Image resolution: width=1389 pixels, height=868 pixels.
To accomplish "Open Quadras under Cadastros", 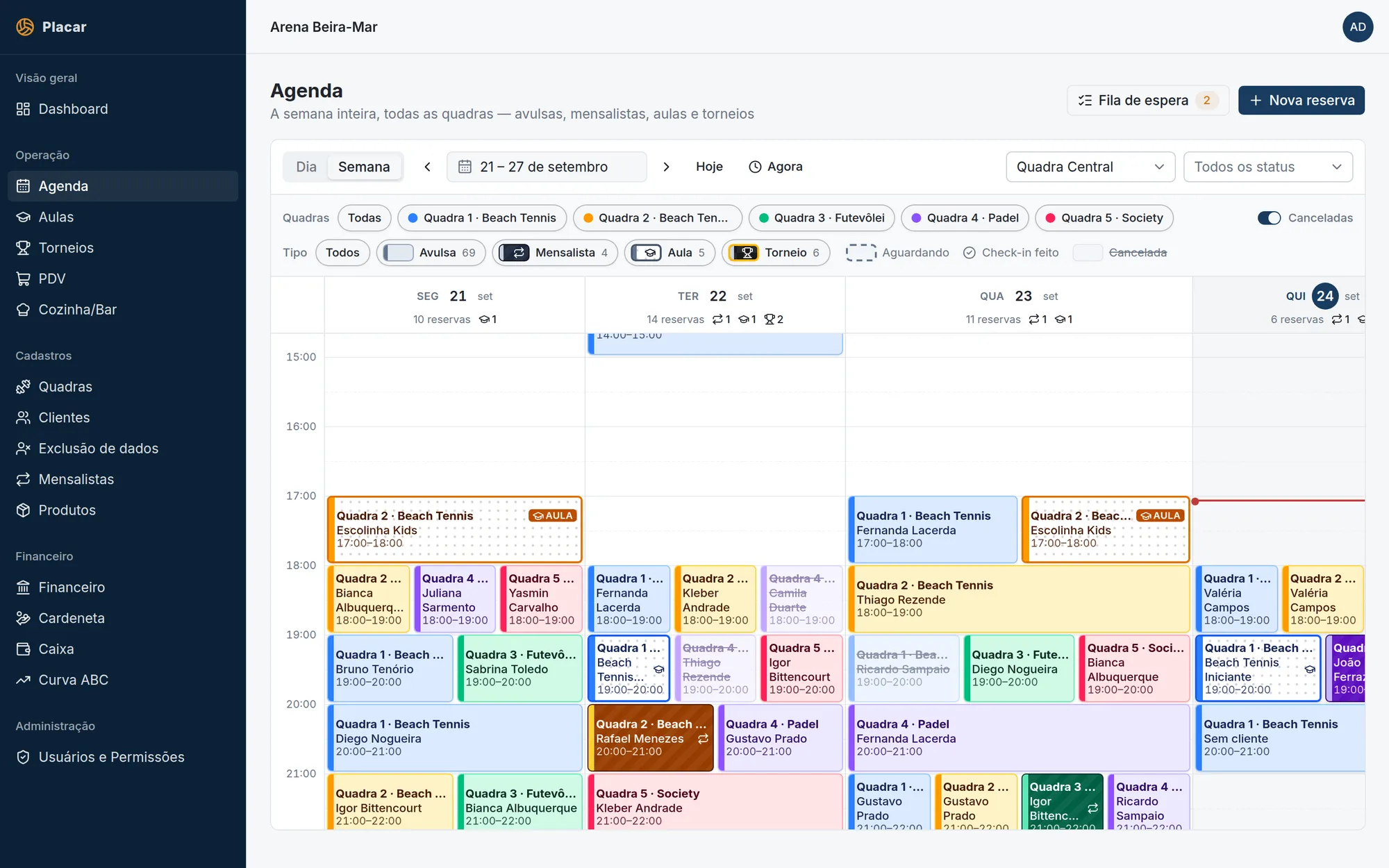I will (x=123, y=387).
